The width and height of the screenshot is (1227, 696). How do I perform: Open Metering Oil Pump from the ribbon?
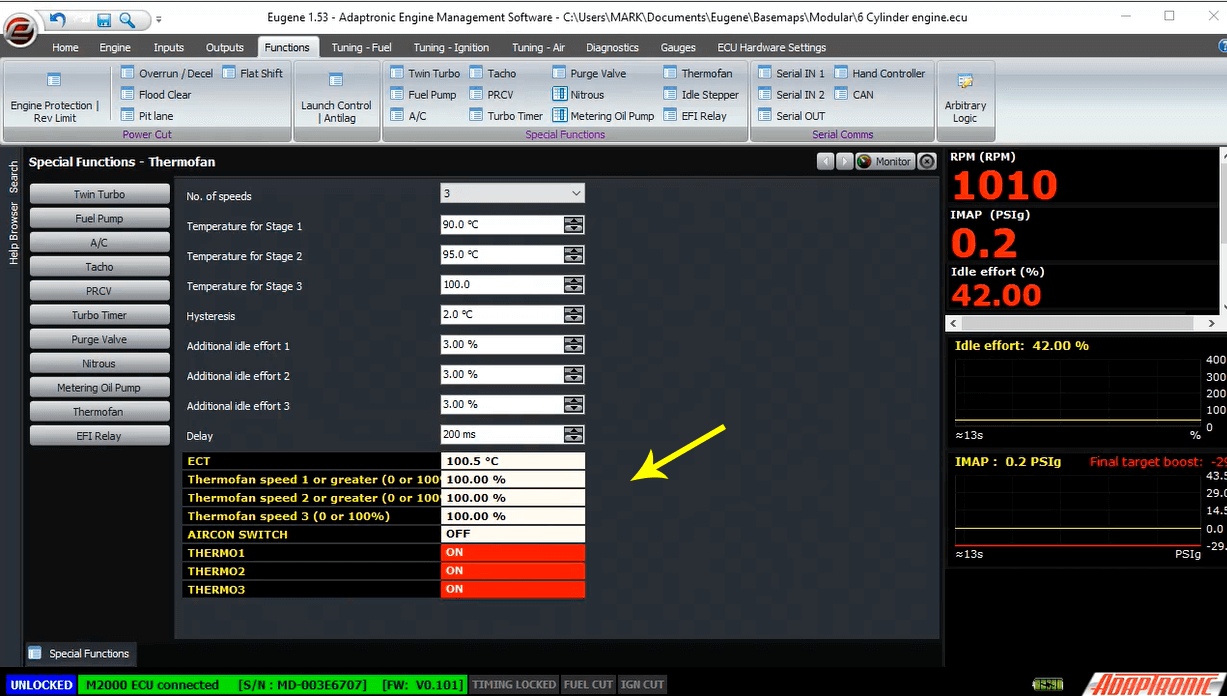pos(603,116)
